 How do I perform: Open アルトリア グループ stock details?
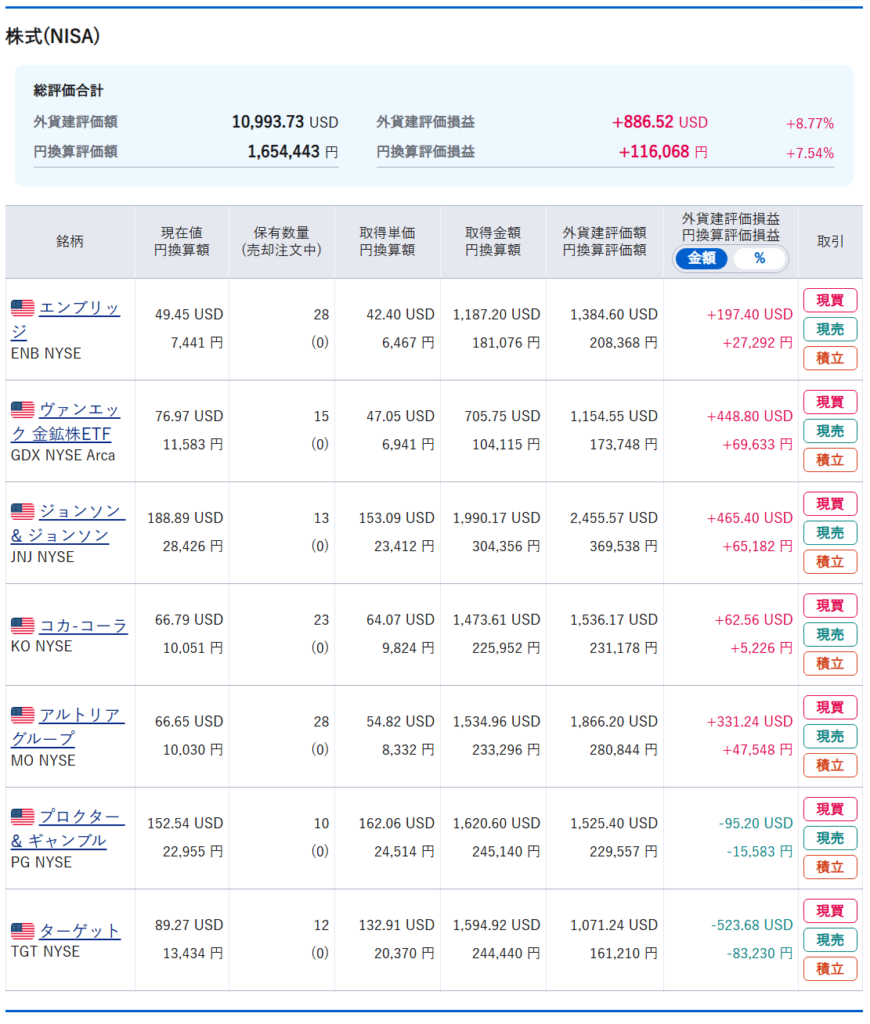(80, 716)
